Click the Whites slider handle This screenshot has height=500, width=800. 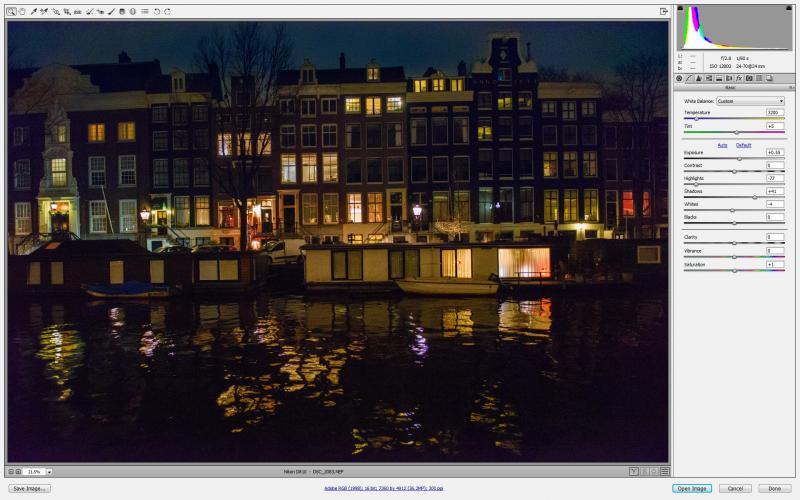tap(732, 210)
